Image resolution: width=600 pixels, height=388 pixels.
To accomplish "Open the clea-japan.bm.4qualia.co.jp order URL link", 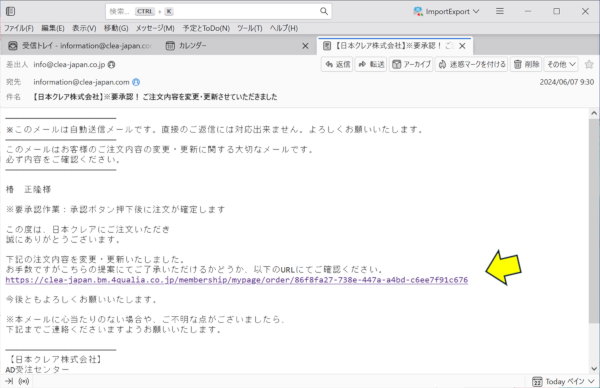I will pyautogui.click(x=236, y=280).
